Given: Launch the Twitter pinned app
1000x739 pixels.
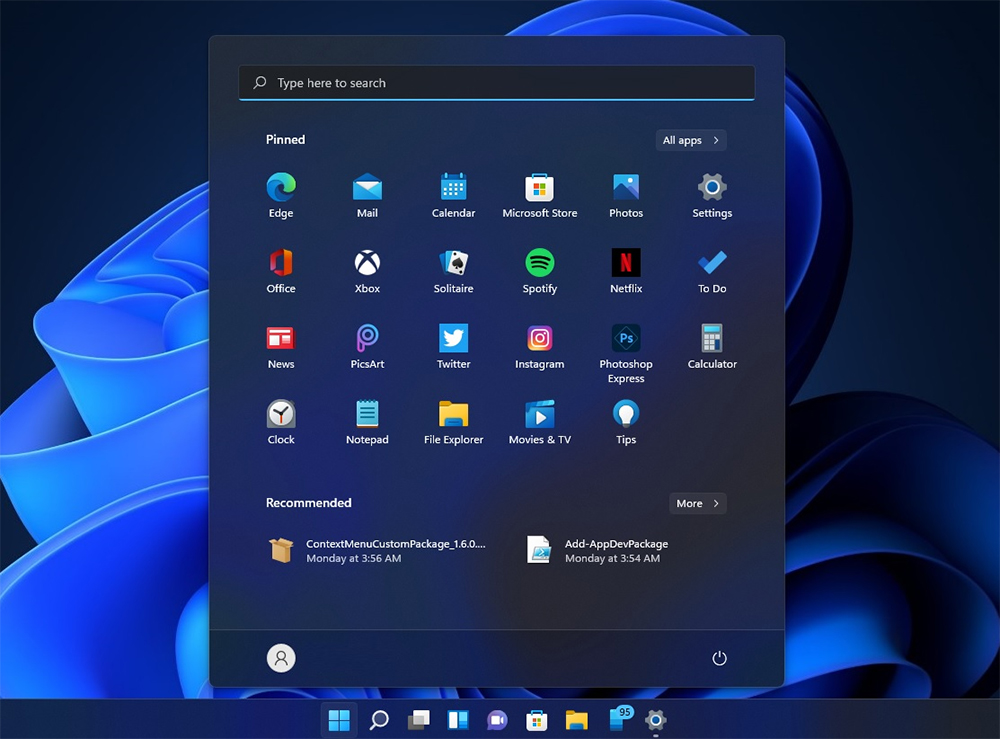Looking at the screenshot, I should (x=453, y=340).
